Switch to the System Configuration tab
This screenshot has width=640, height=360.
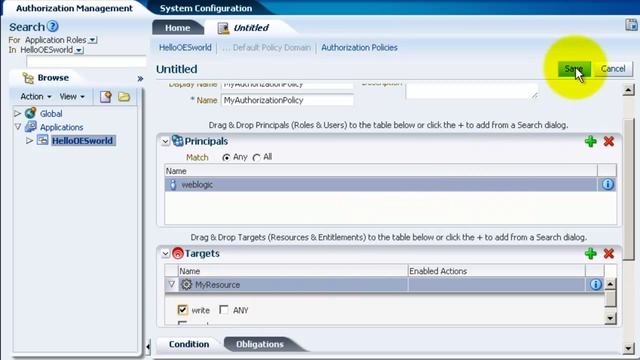coord(206,8)
